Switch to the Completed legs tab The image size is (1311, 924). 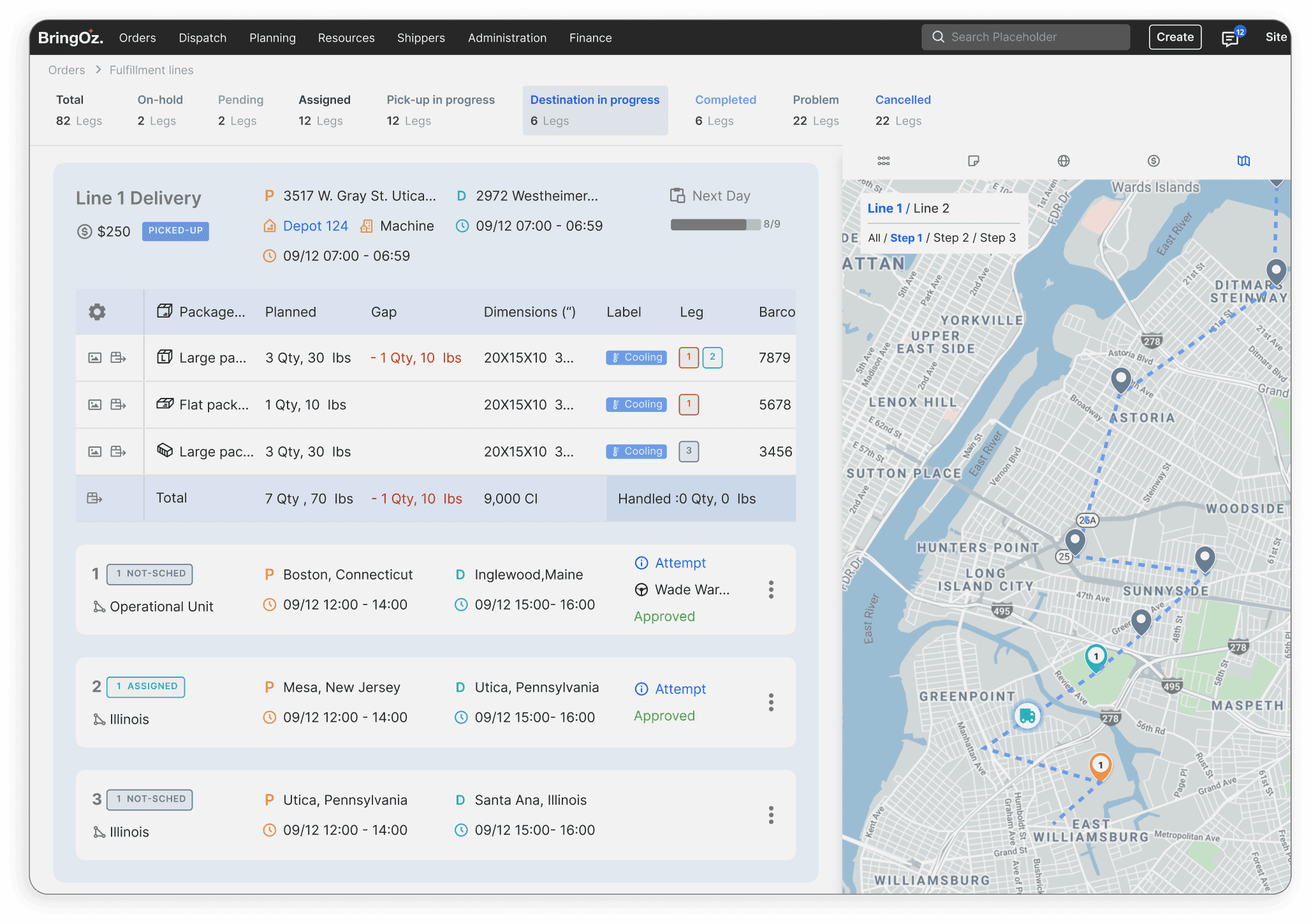[x=726, y=110]
